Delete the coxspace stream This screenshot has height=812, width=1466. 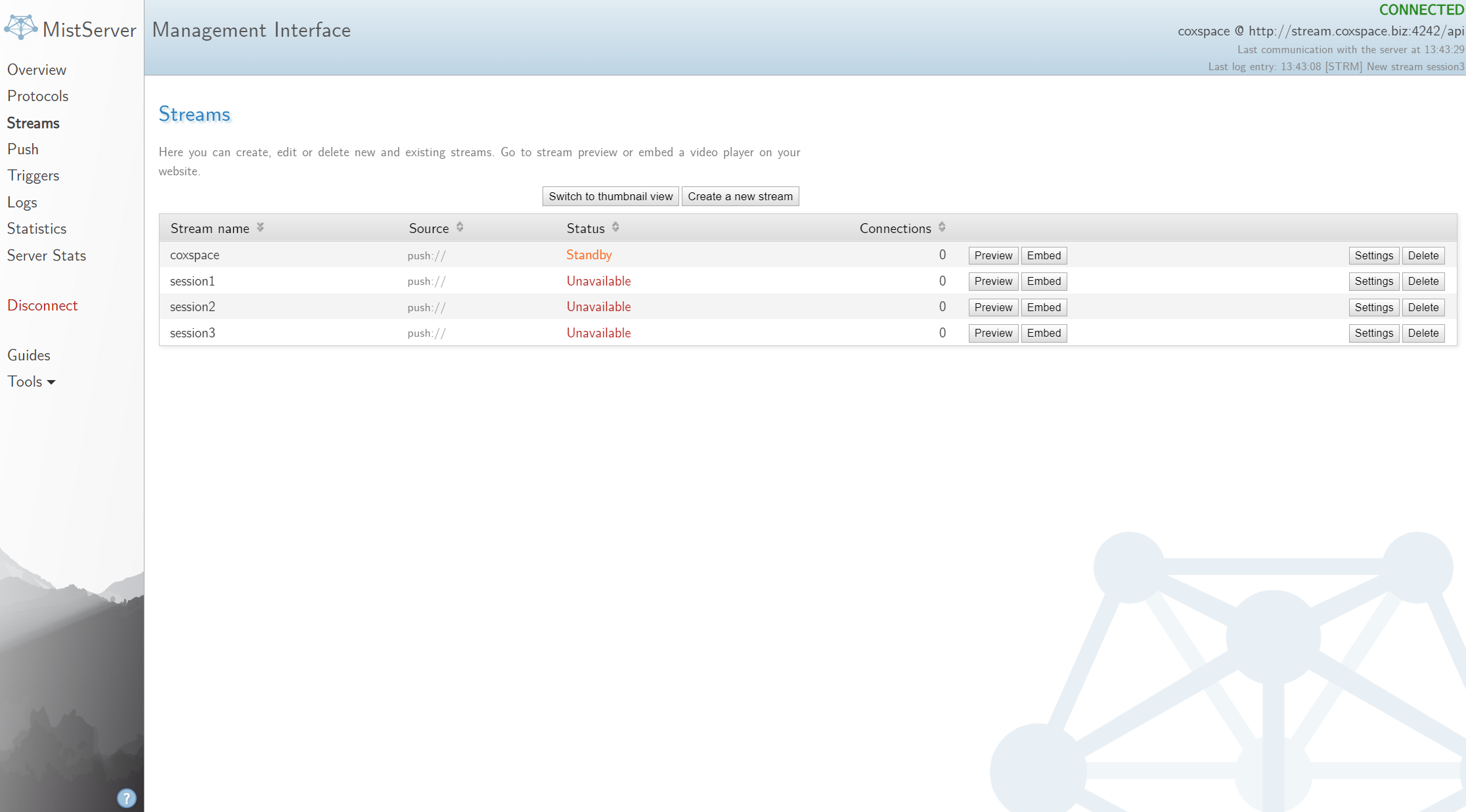point(1423,255)
